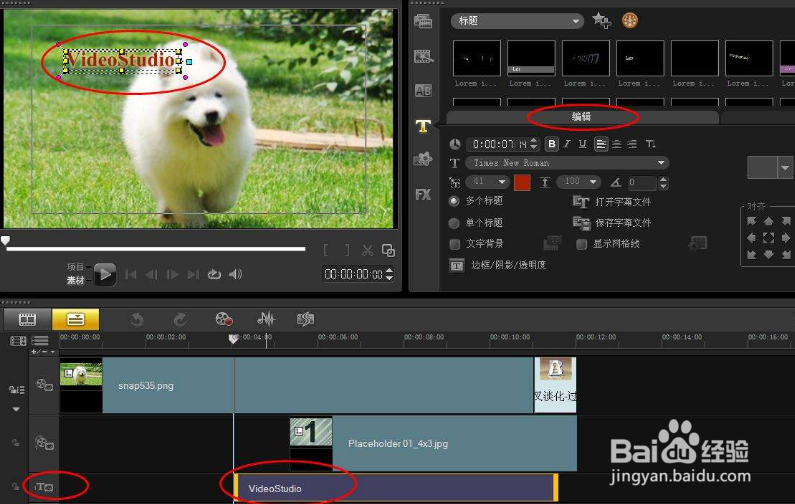This screenshot has height=504, width=795.
Task: Add to favorites star icon
Action: pos(601,21)
